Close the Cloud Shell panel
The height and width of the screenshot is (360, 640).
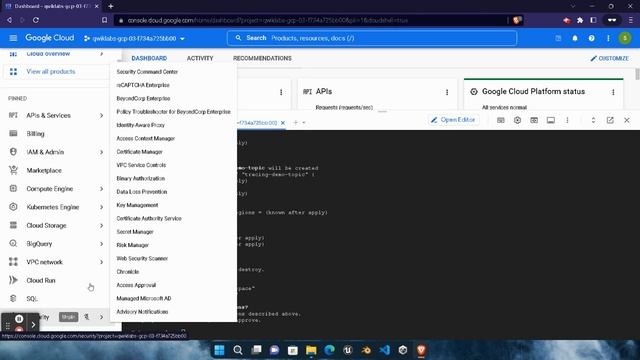627,120
